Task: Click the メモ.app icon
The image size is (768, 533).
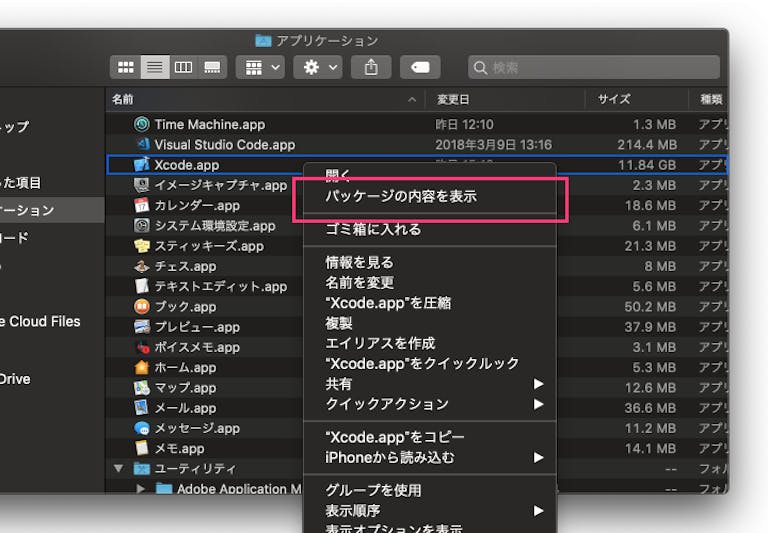Action: (x=142, y=448)
